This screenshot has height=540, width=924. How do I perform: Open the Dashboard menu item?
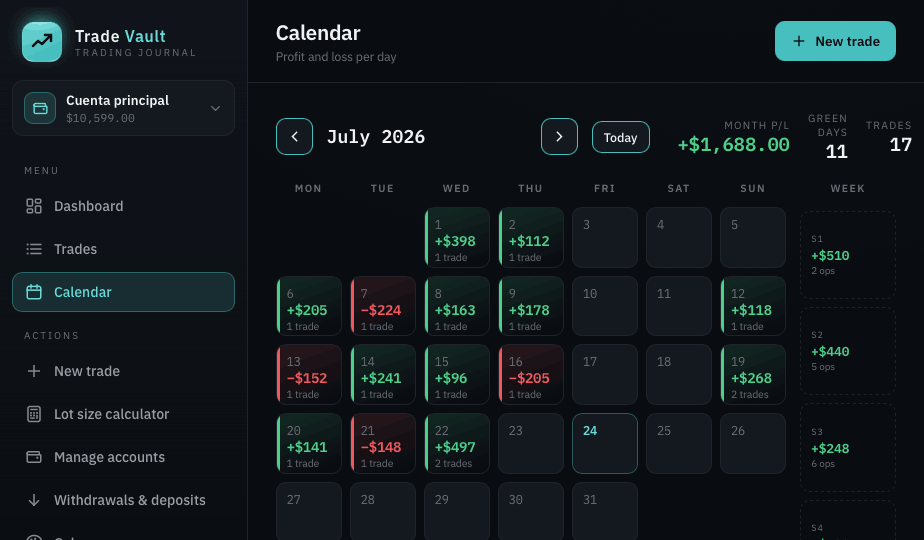(x=123, y=206)
